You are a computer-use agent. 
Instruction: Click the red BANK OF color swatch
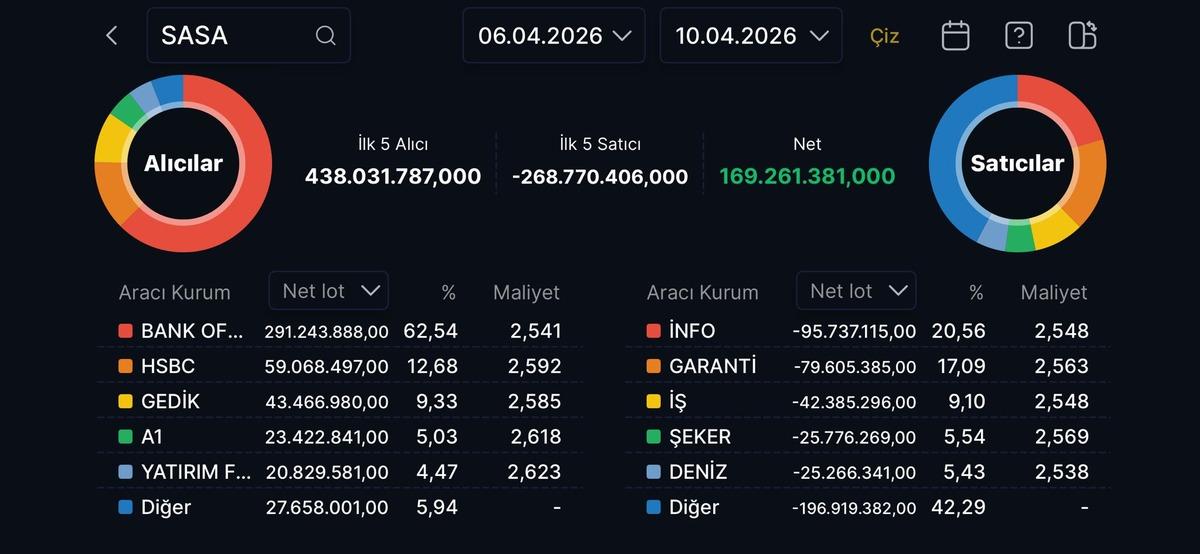(x=125, y=331)
